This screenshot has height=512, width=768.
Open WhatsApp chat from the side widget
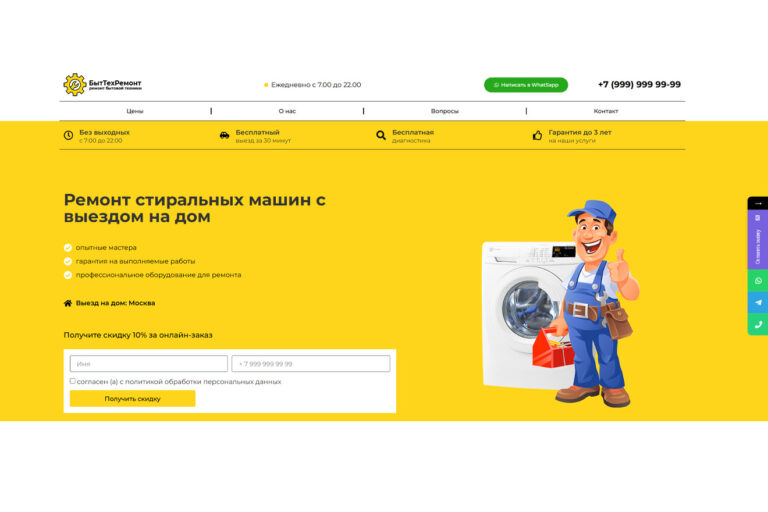758,281
